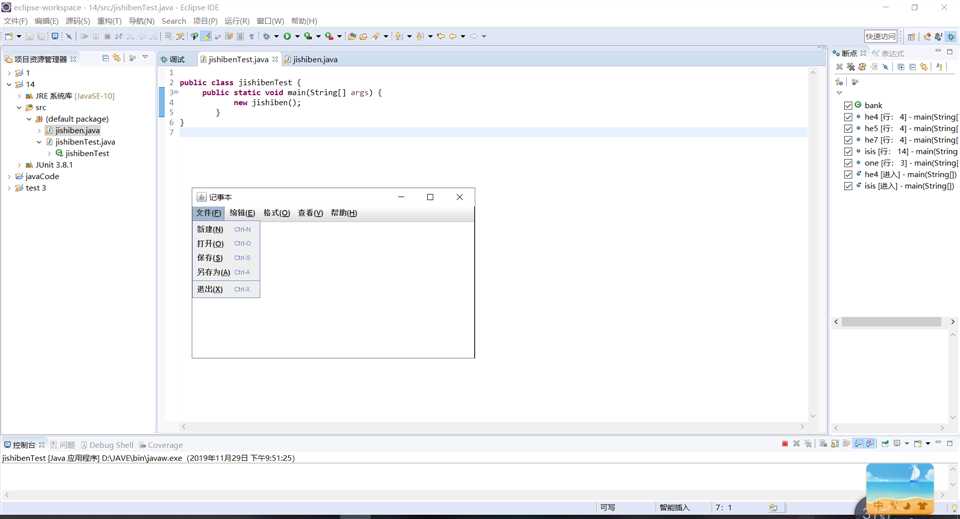Image resolution: width=960 pixels, height=519 pixels.
Task: Click the Debug bug icon in the toolbar
Action: (x=266, y=36)
